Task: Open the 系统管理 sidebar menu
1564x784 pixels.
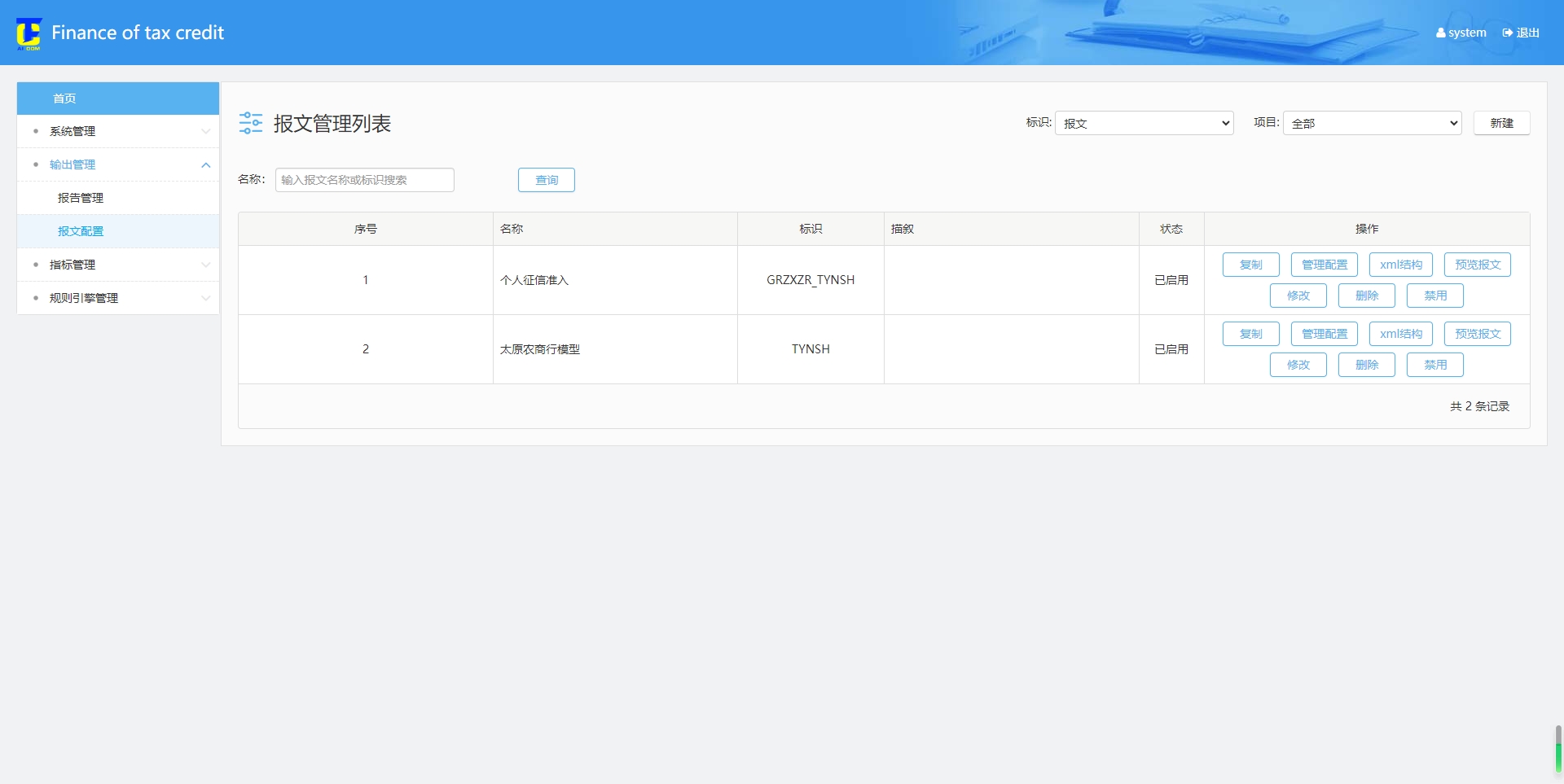Action: tap(118, 131)
